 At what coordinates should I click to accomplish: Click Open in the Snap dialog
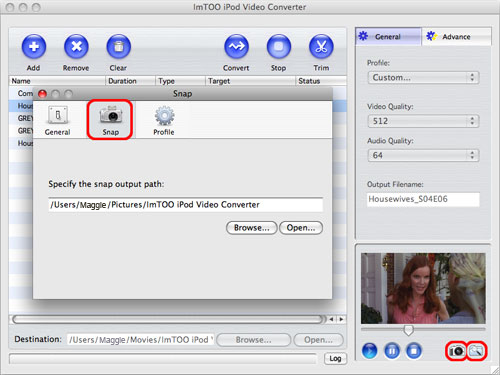click(x=301, y=228)
